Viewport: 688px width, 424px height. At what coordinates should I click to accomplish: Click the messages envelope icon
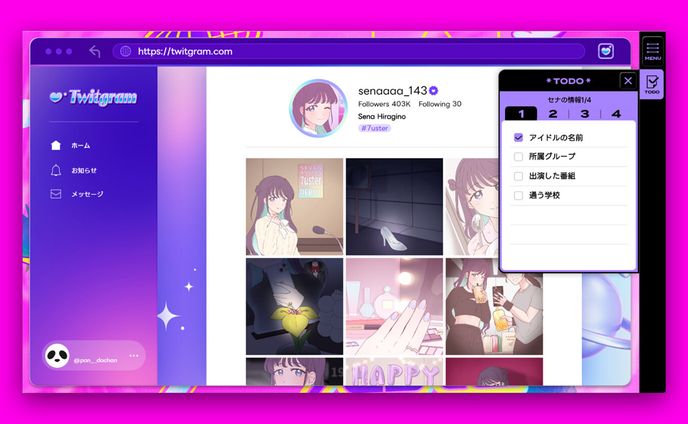point(56,194)
